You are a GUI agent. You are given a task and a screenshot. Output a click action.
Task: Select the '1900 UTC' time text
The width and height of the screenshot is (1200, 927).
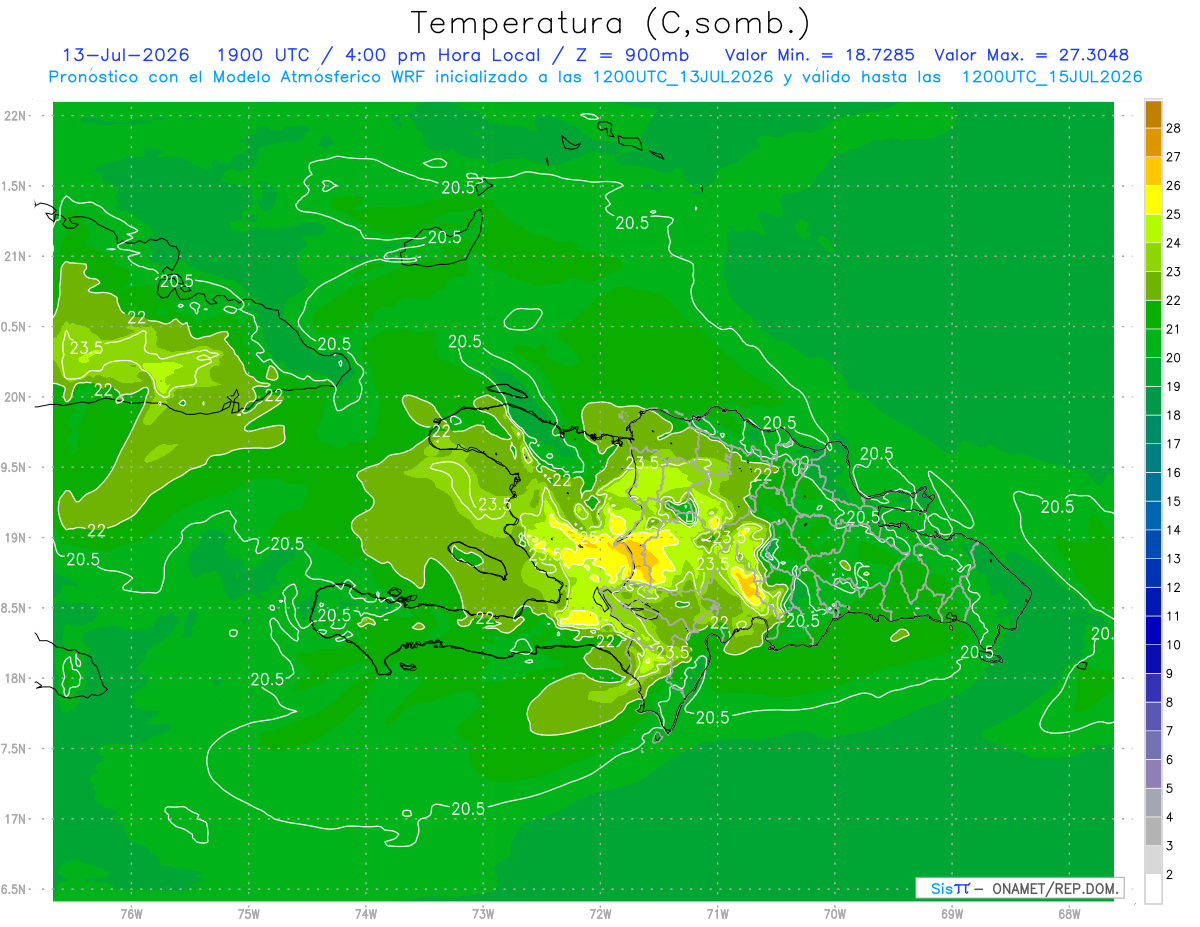(x=263, y=55)
